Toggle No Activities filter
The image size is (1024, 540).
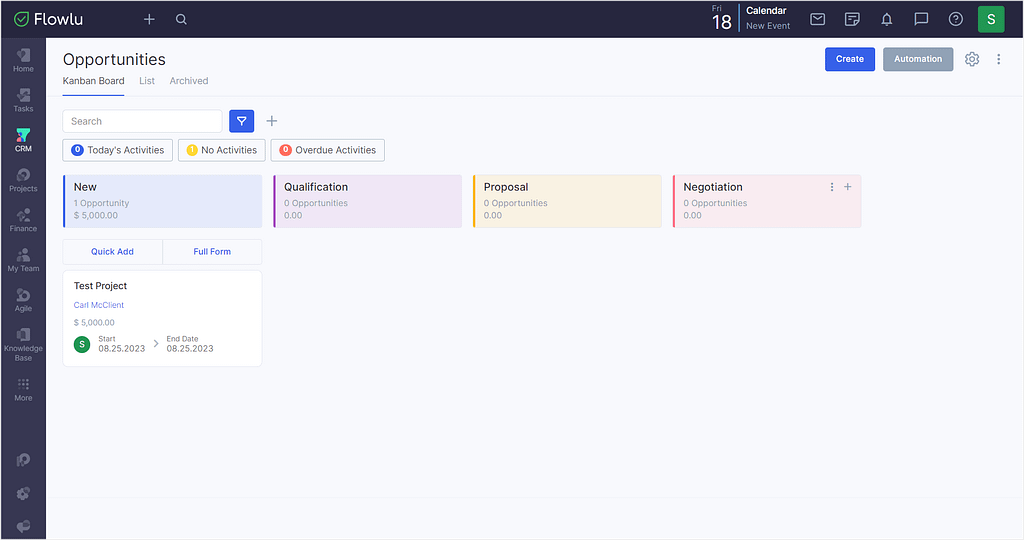(221, 150)
